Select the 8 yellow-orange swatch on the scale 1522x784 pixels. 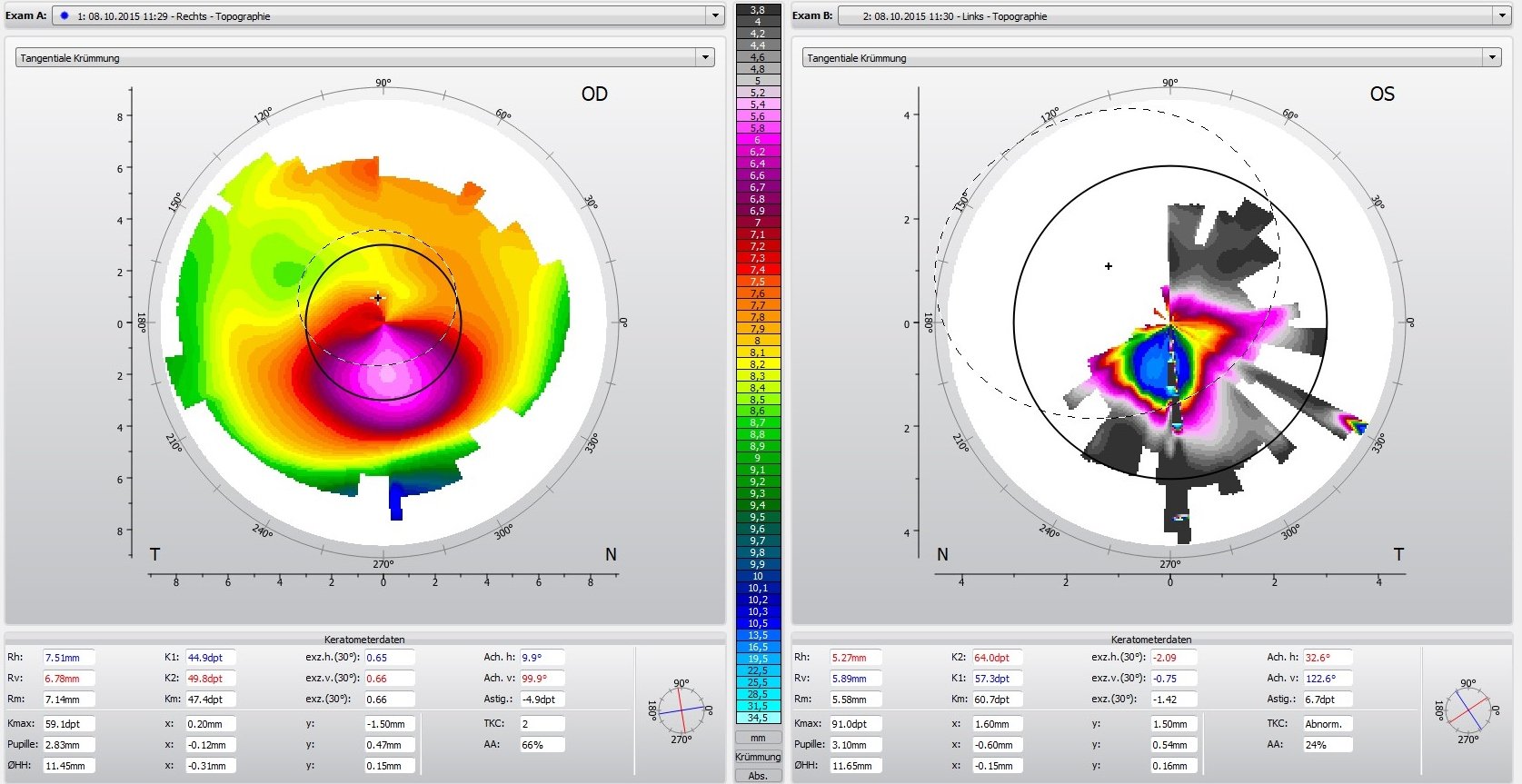[x=758, y=341]
